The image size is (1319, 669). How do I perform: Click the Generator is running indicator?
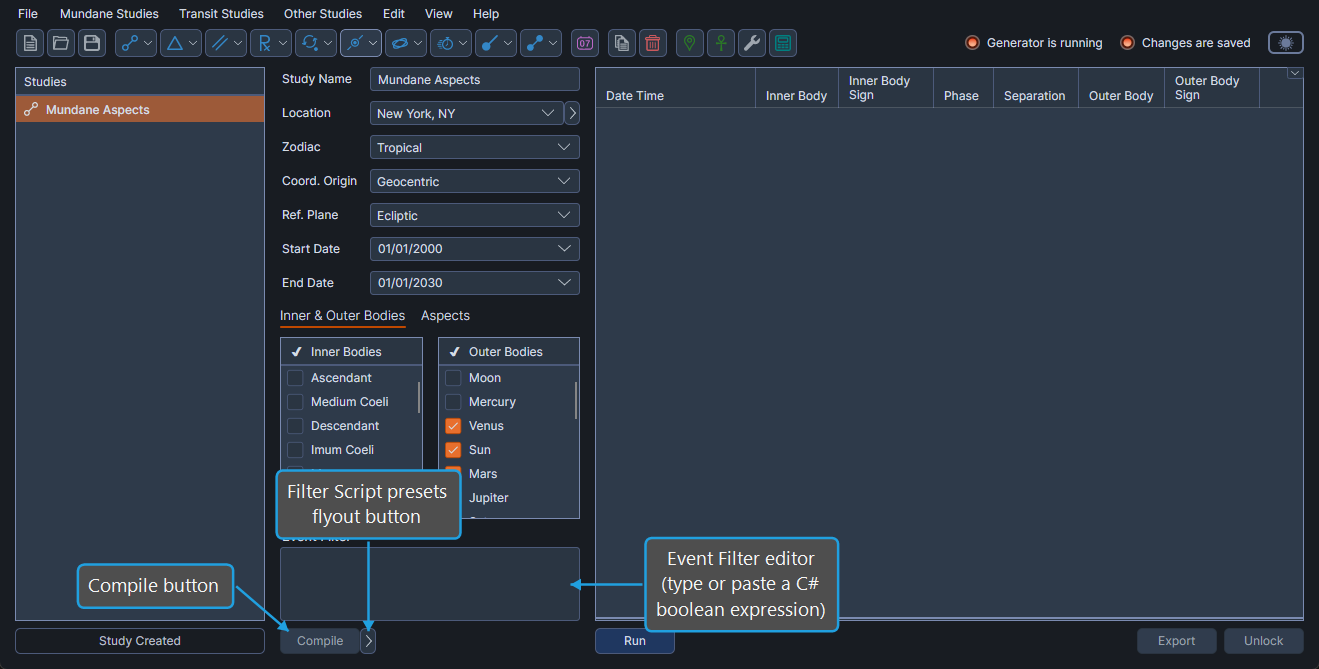tap(1033, 43)
